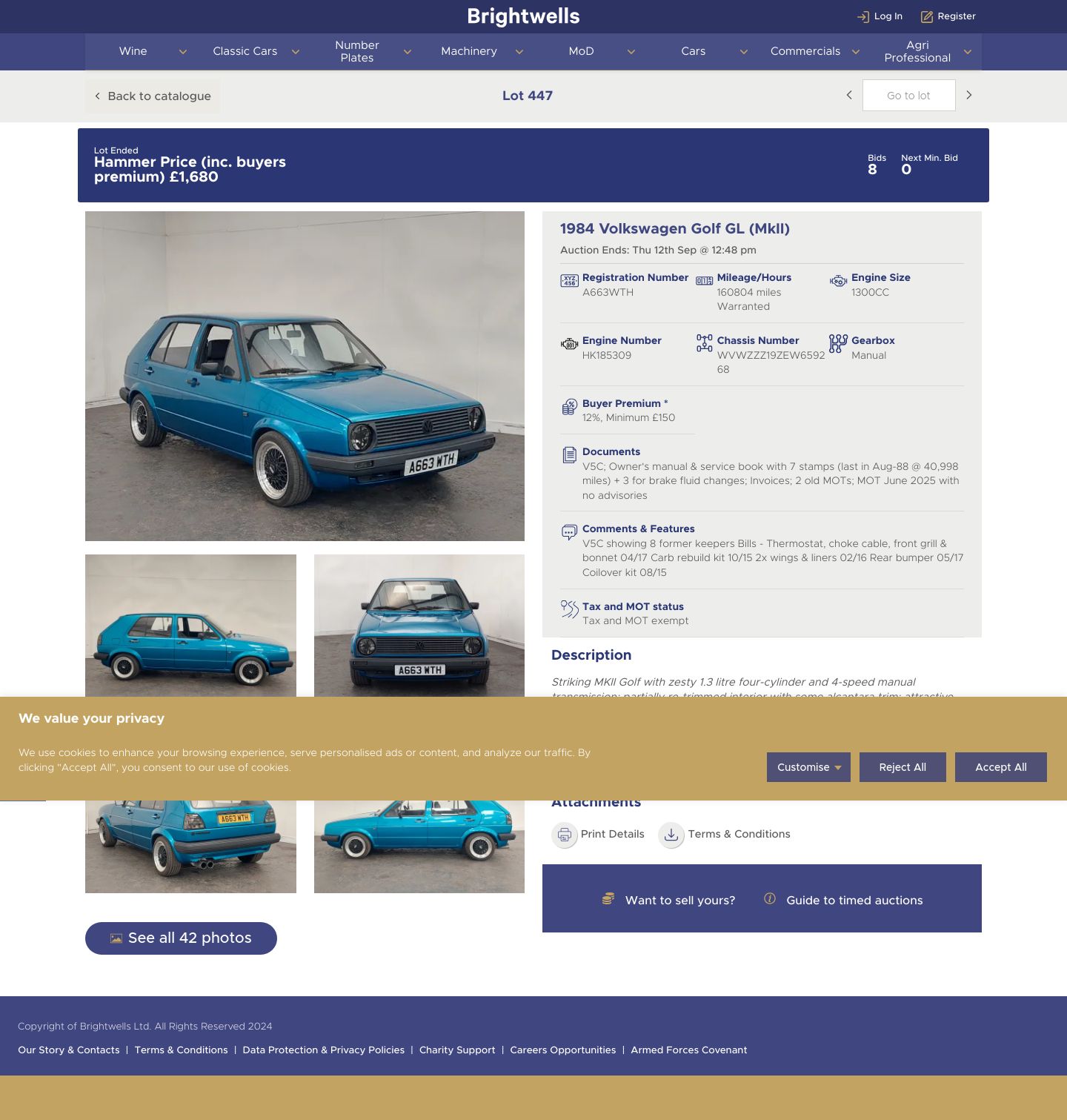The image size is (1067, 1120).
Task: Click the Comments & Features speech icon
Action: (569, 531)
